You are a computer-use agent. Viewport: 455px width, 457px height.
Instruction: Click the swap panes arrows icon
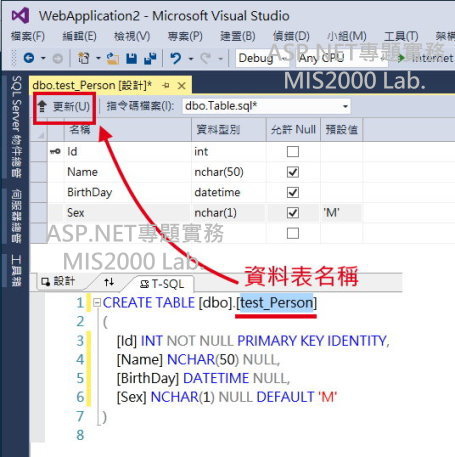tap(109, 282)
